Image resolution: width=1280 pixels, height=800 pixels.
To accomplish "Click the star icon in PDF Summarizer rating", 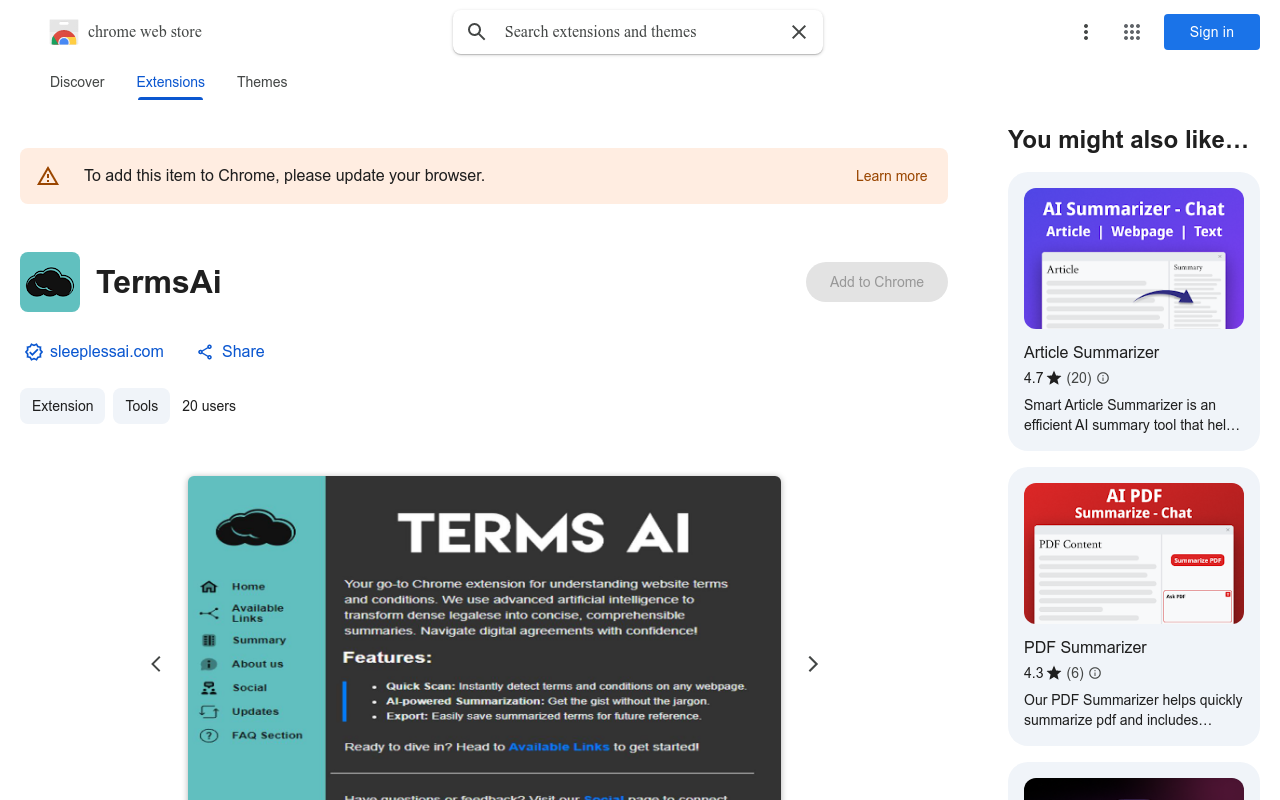I will click(1054, 673).
